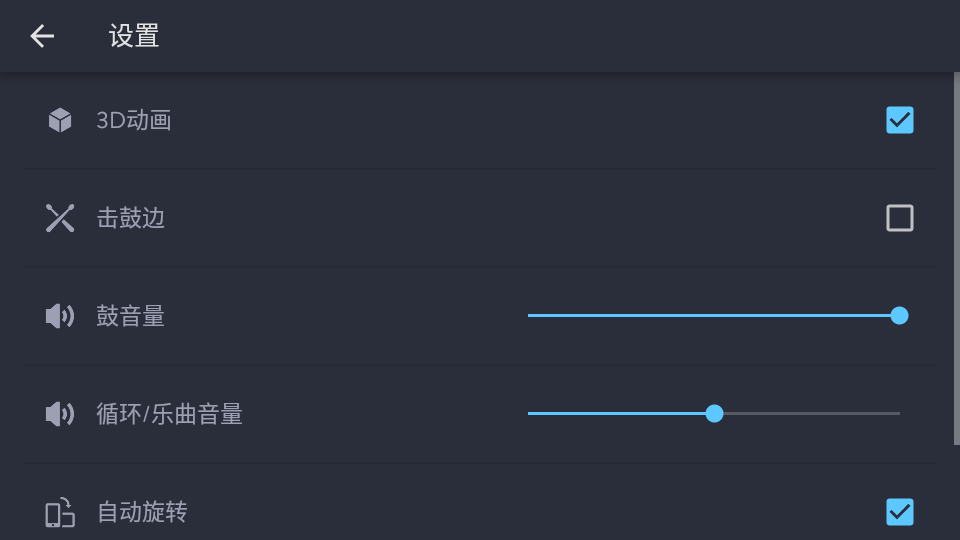Click the filled blue 鼓音量 slider track

coord(700,316)
